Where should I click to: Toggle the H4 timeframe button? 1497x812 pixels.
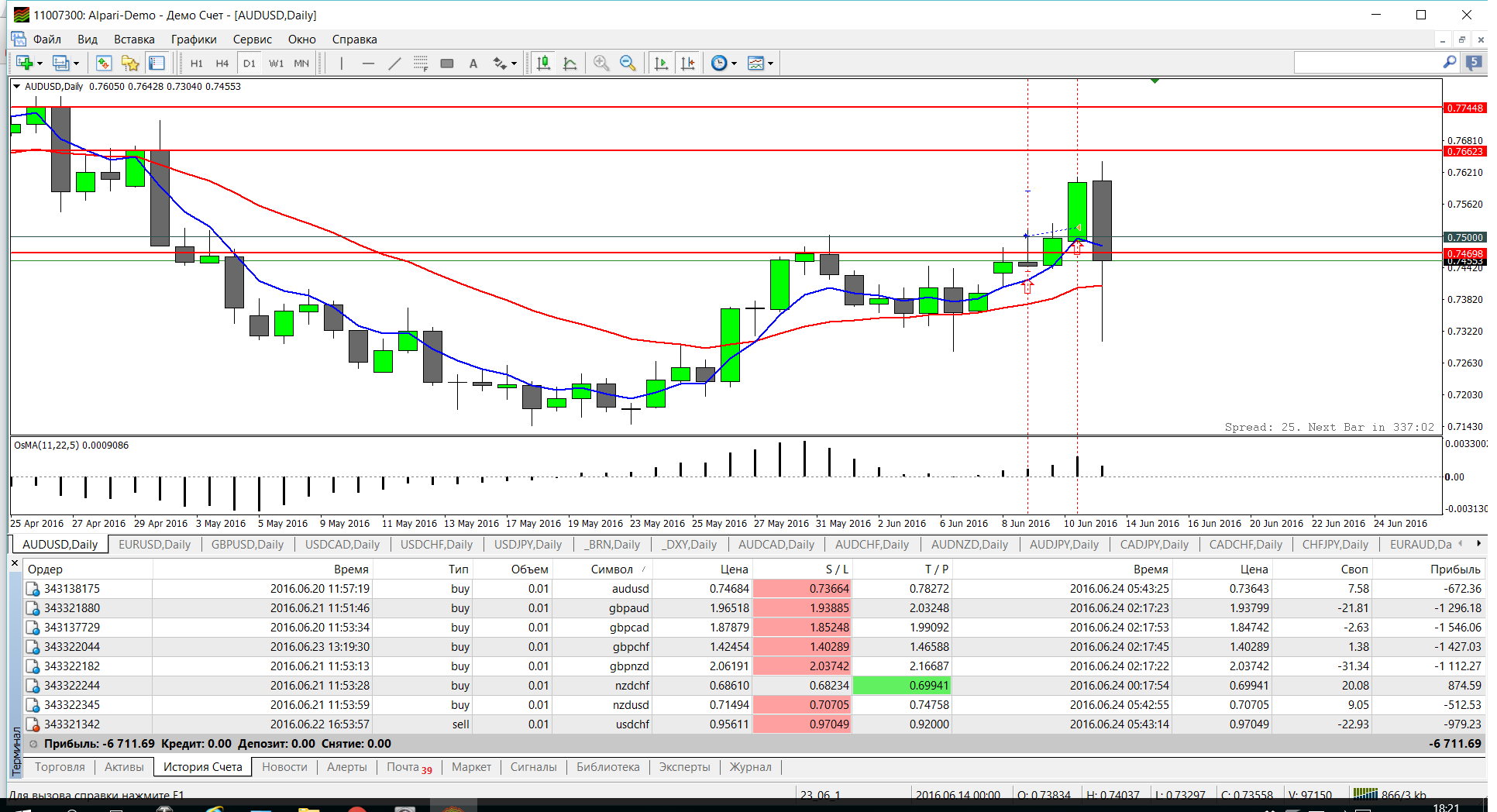pyautogui.click(x=222, y=64)
